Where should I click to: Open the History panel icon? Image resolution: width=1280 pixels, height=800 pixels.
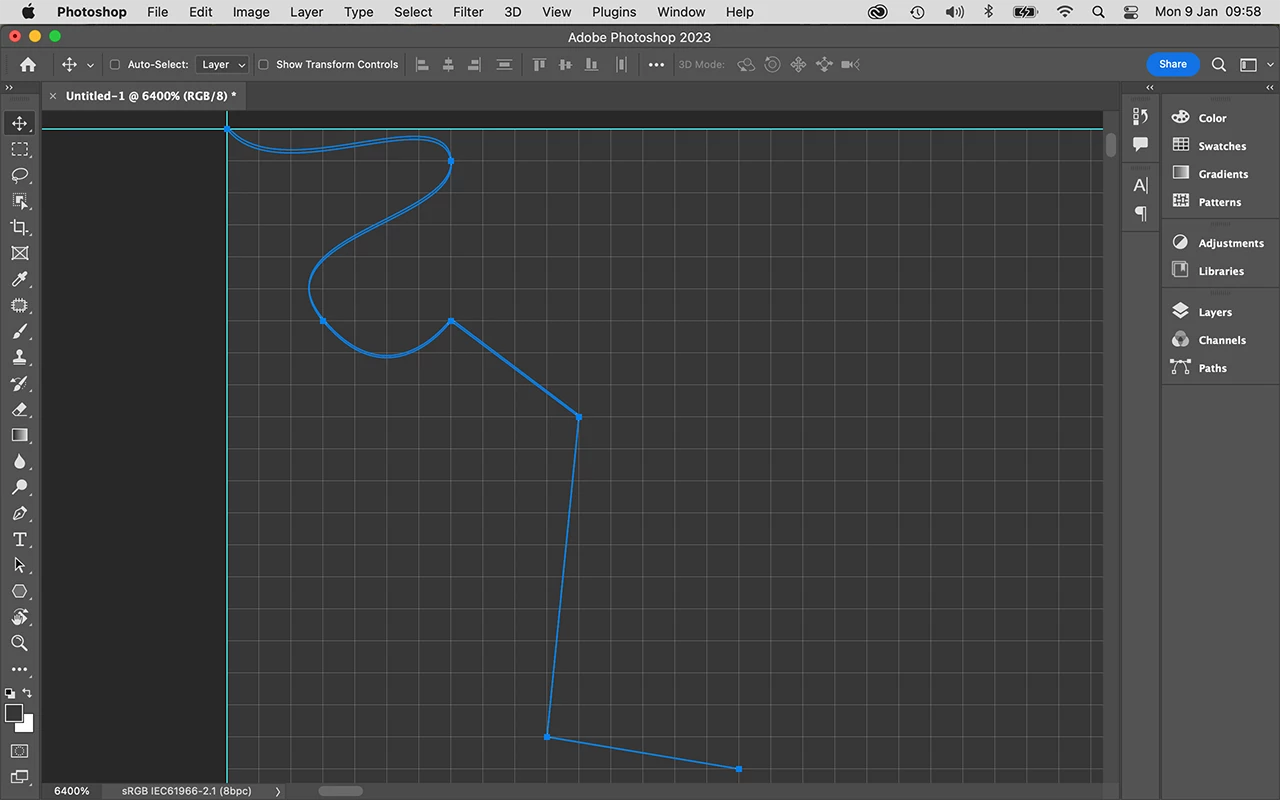tap(1140, 117)
